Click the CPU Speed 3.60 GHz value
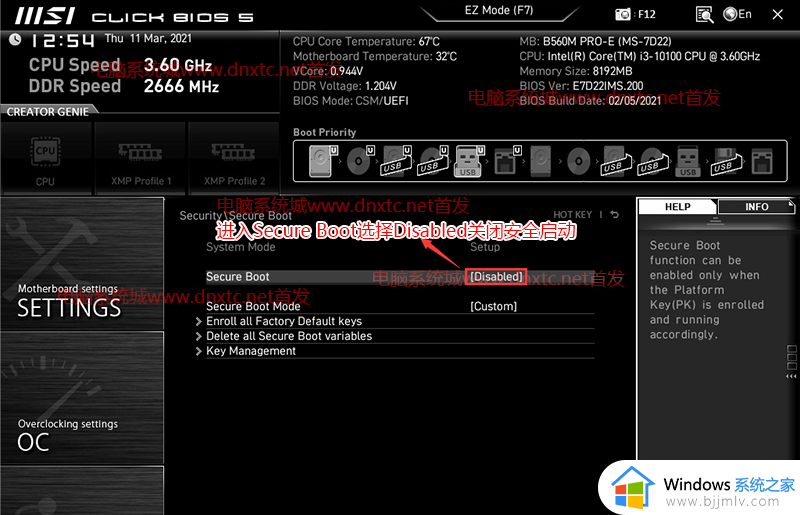Viewport: 800px width, 515px height. coord(178,65)
